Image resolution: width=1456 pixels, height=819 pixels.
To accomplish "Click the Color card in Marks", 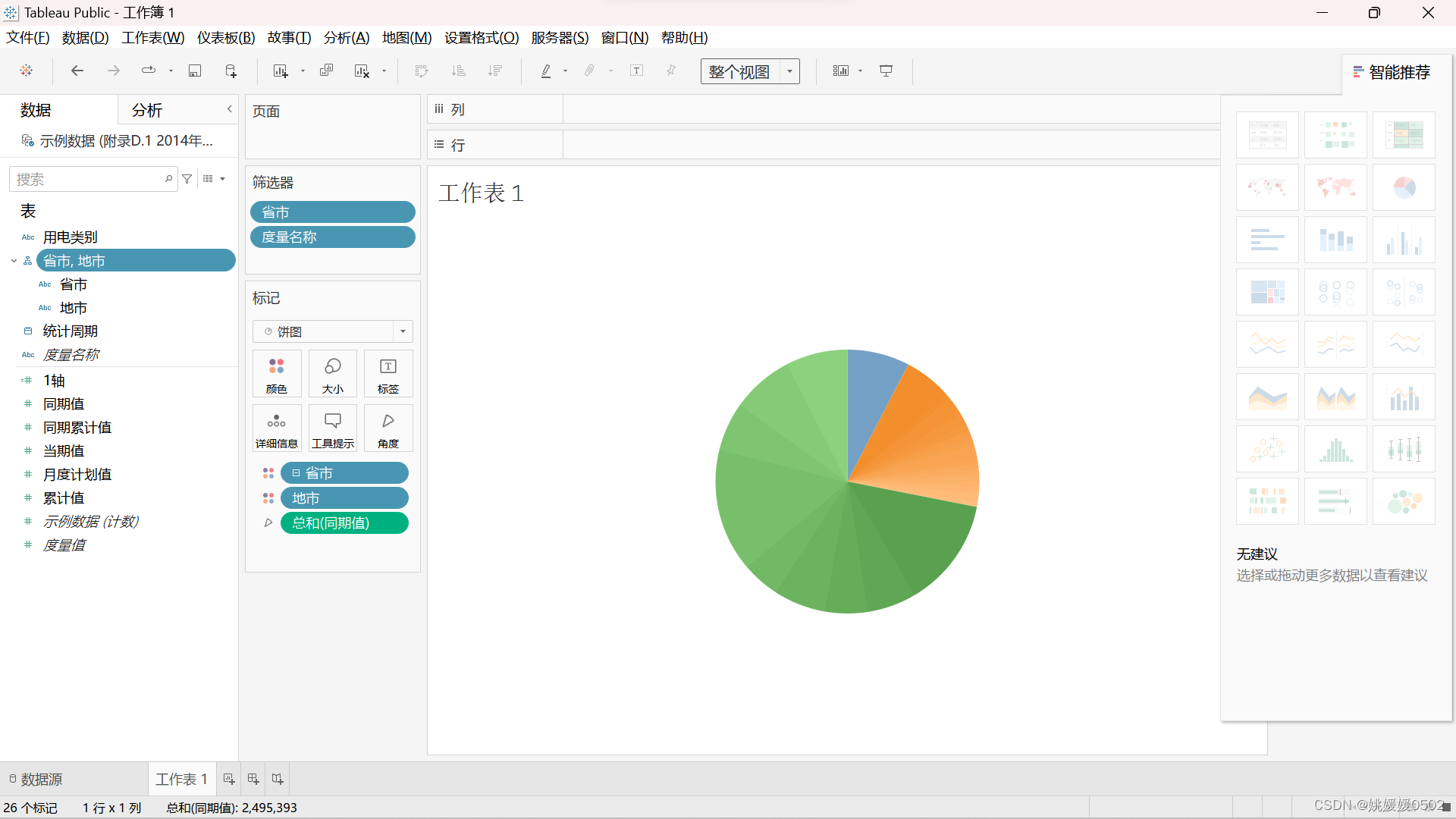I will pos(277,374).
